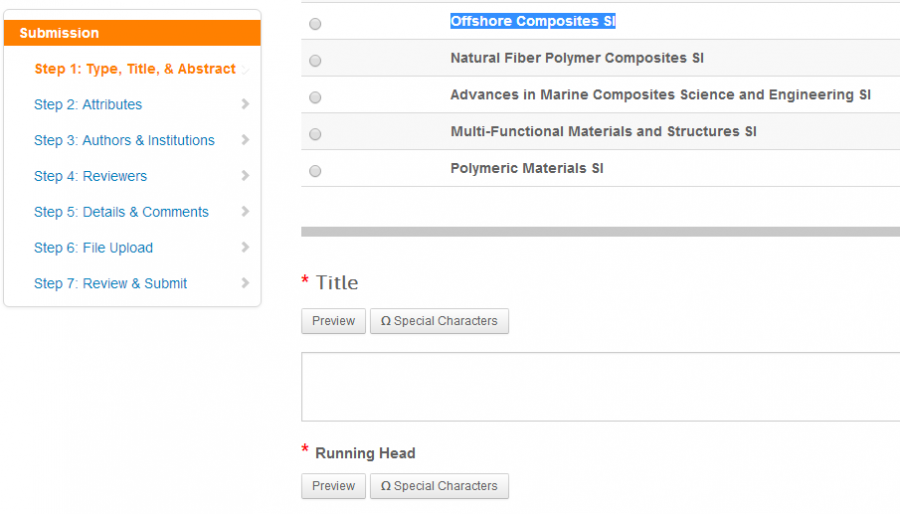Choose Natural Fiber Polymer Composites SI option
The image size is (900, 514).
316,61
